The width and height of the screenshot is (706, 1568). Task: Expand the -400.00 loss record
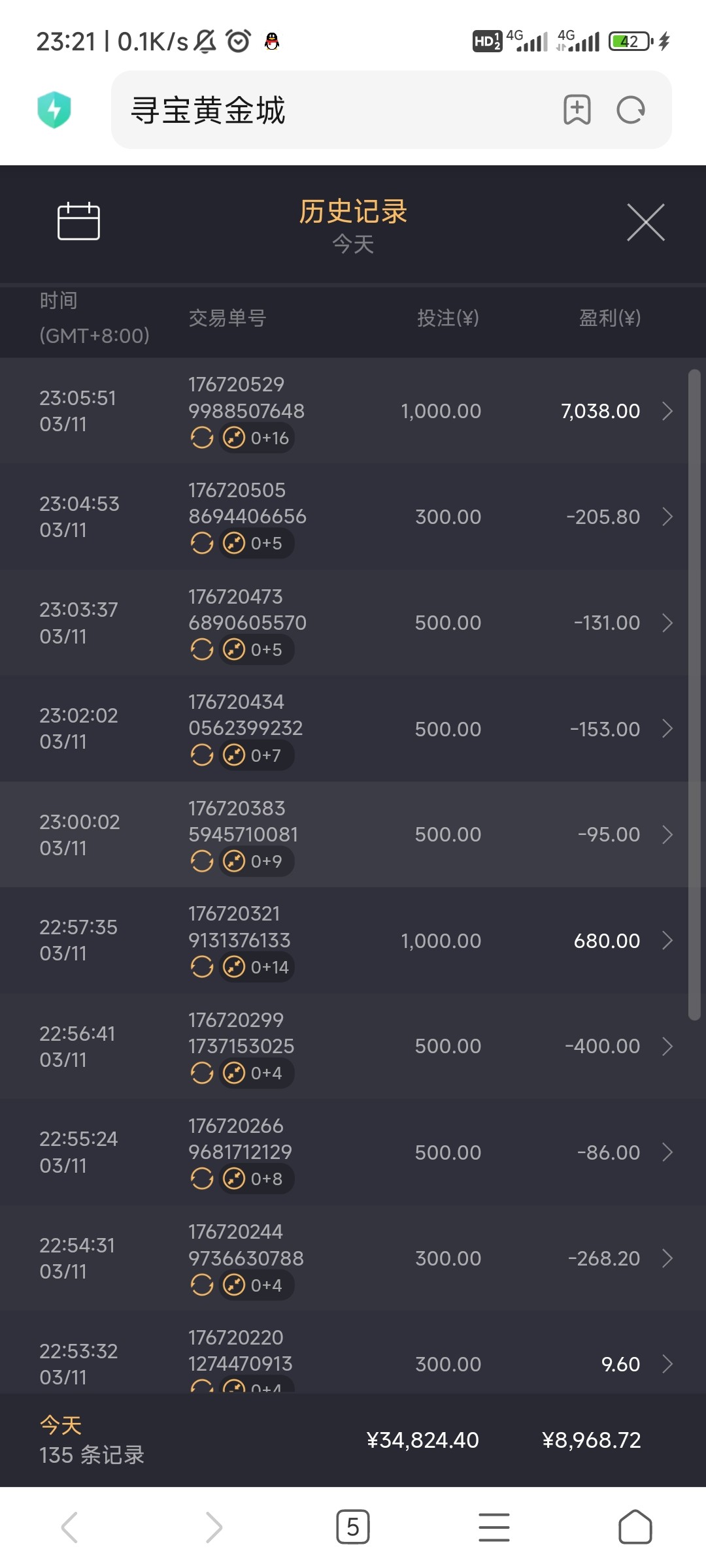pos(667,1047)
